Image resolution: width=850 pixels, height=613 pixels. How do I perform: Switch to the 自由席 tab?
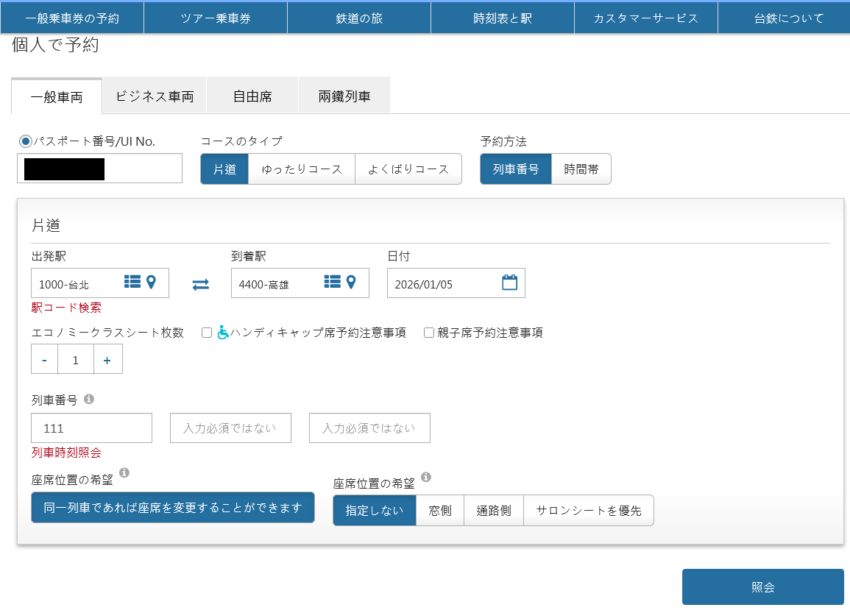coord(251,97)
